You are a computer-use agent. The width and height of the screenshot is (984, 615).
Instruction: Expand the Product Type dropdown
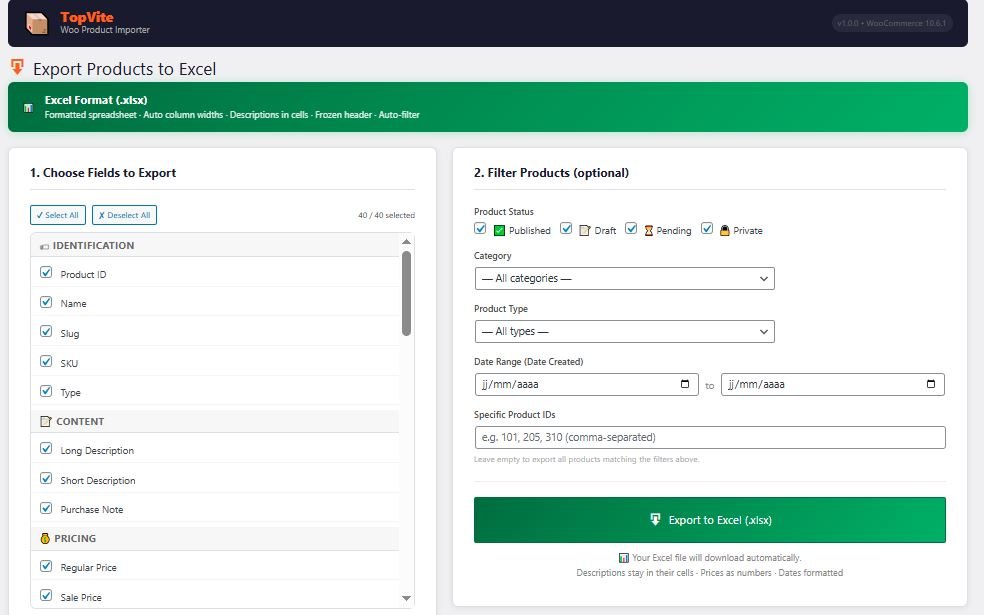(x=624, y=331)
